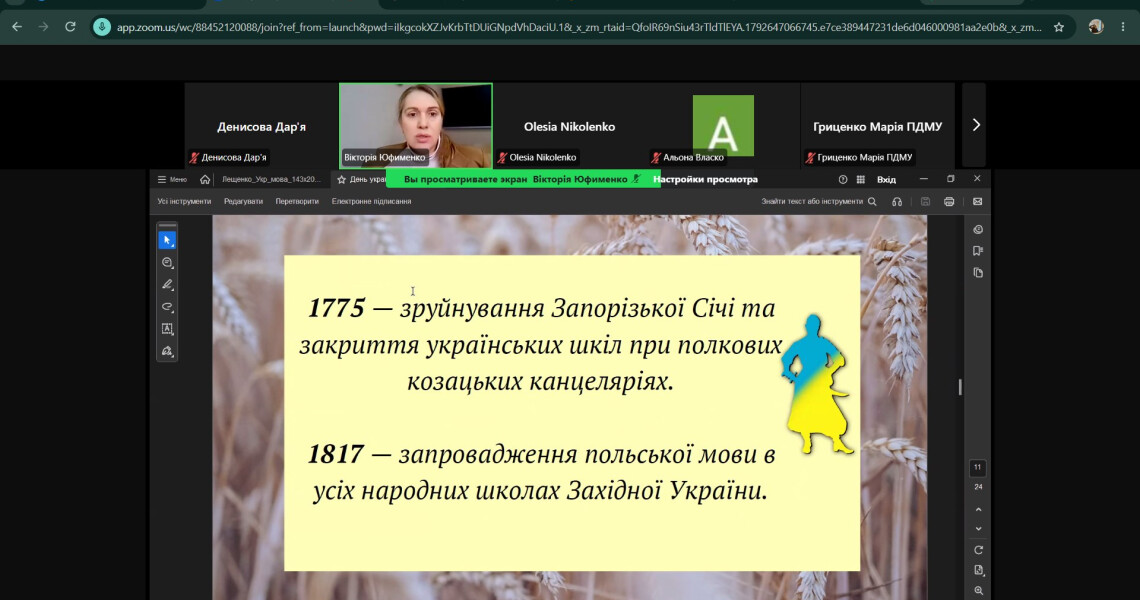
Task: Go back in browser history
Action: (x=17, y=27)
